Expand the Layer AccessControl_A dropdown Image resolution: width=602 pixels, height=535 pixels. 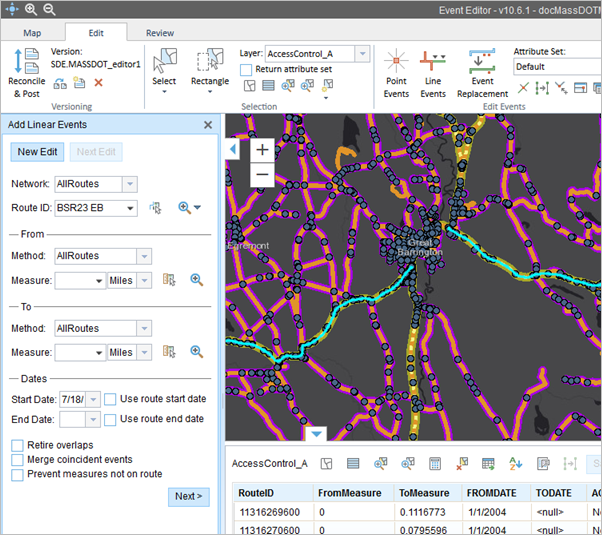(x=362, y=53)
